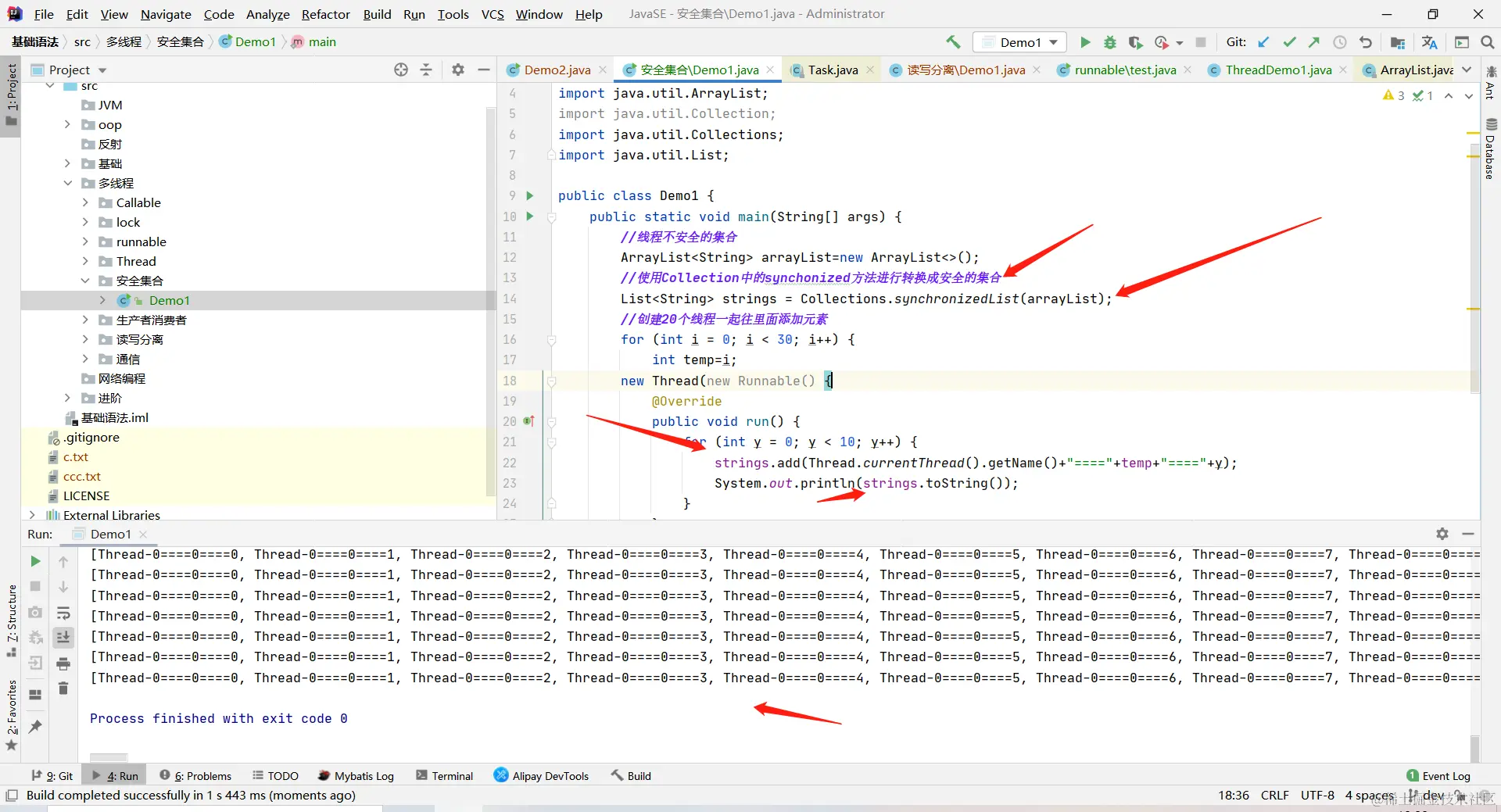Toggle the 1: Project tool window stripe
The height and width of the screenshot is (812, 1501).
(x=11, y=95)
